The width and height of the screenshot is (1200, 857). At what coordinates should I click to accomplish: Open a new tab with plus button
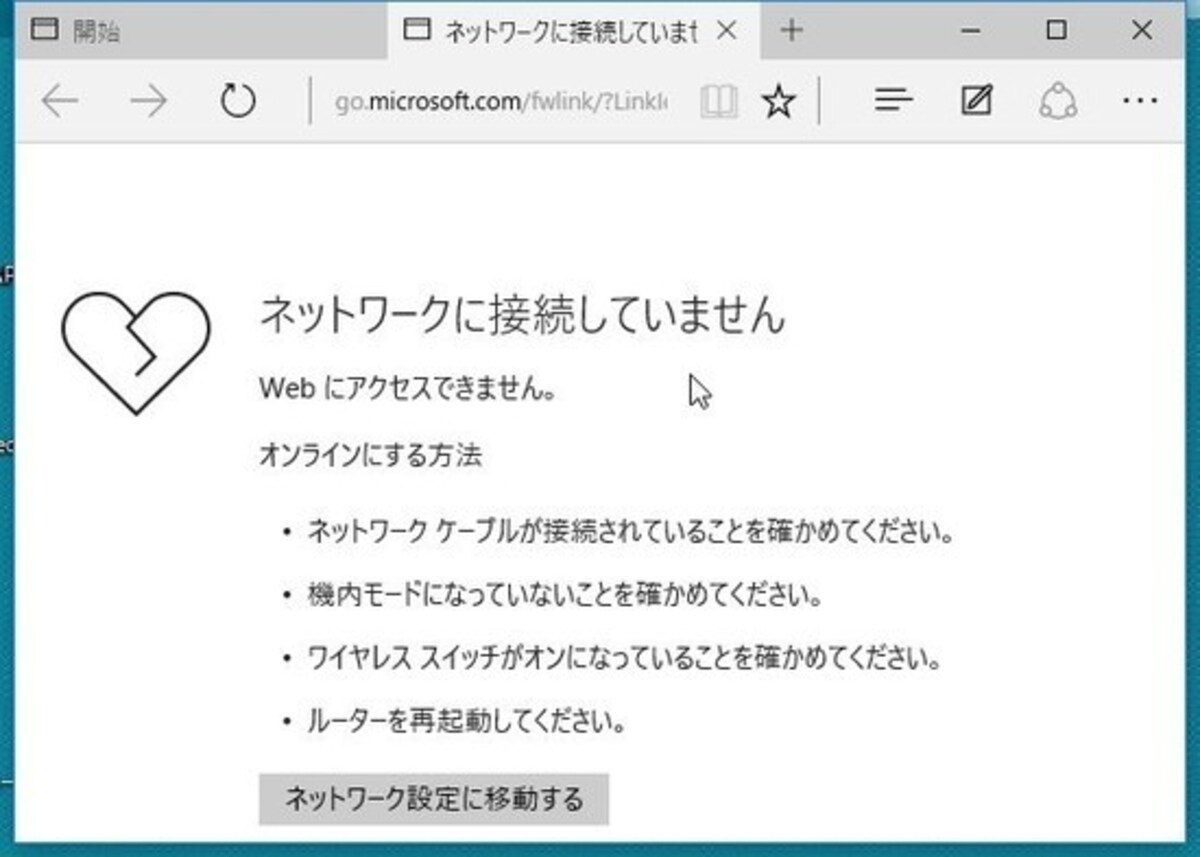coord(791,31)
